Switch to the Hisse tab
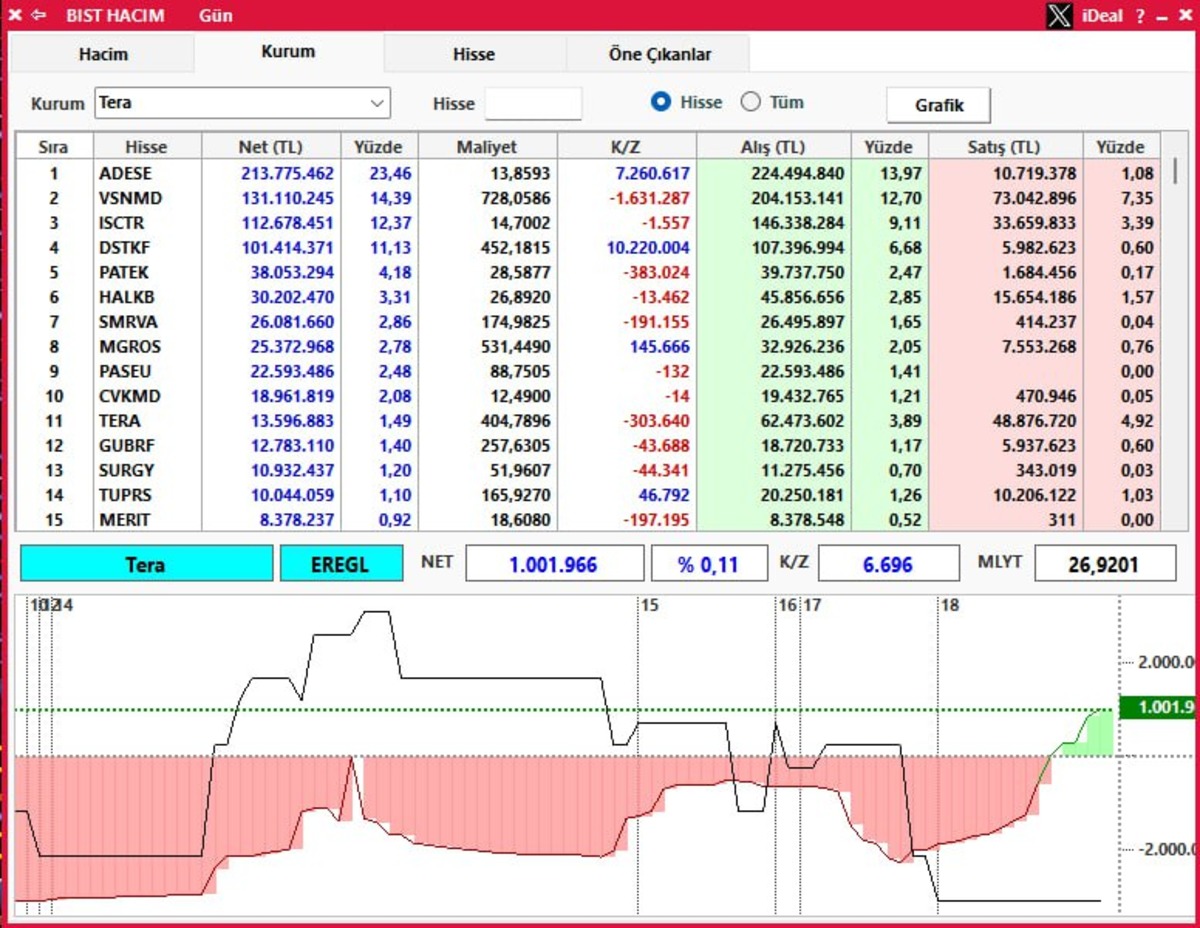The image size is (1200, 928). coord(474,54)
